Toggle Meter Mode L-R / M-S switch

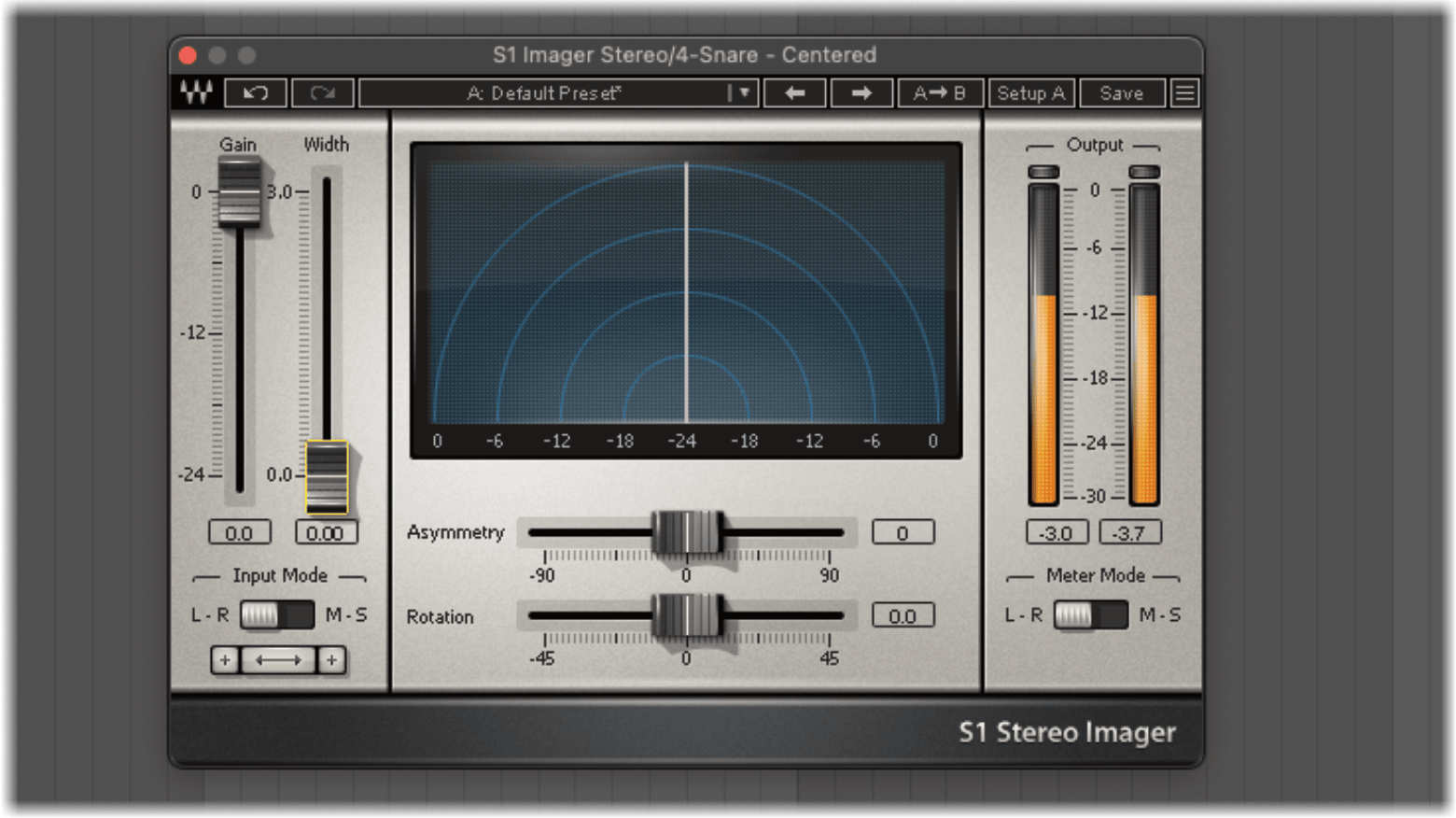click(1090, 614)
